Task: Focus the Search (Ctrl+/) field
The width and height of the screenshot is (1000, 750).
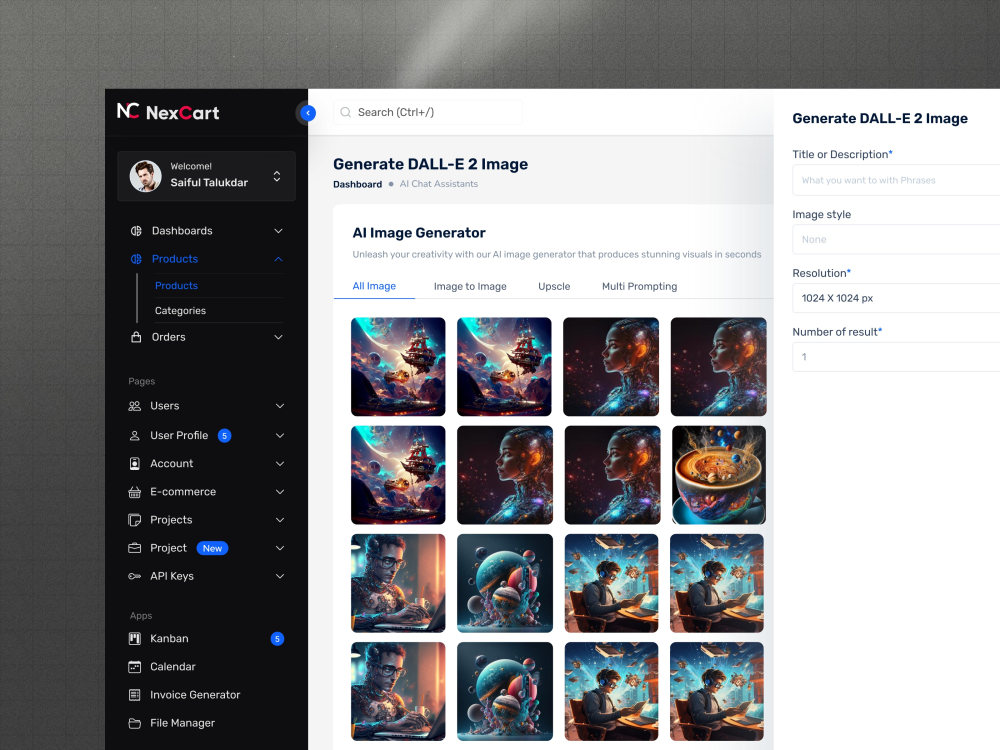Action: [x=428, y=112]
